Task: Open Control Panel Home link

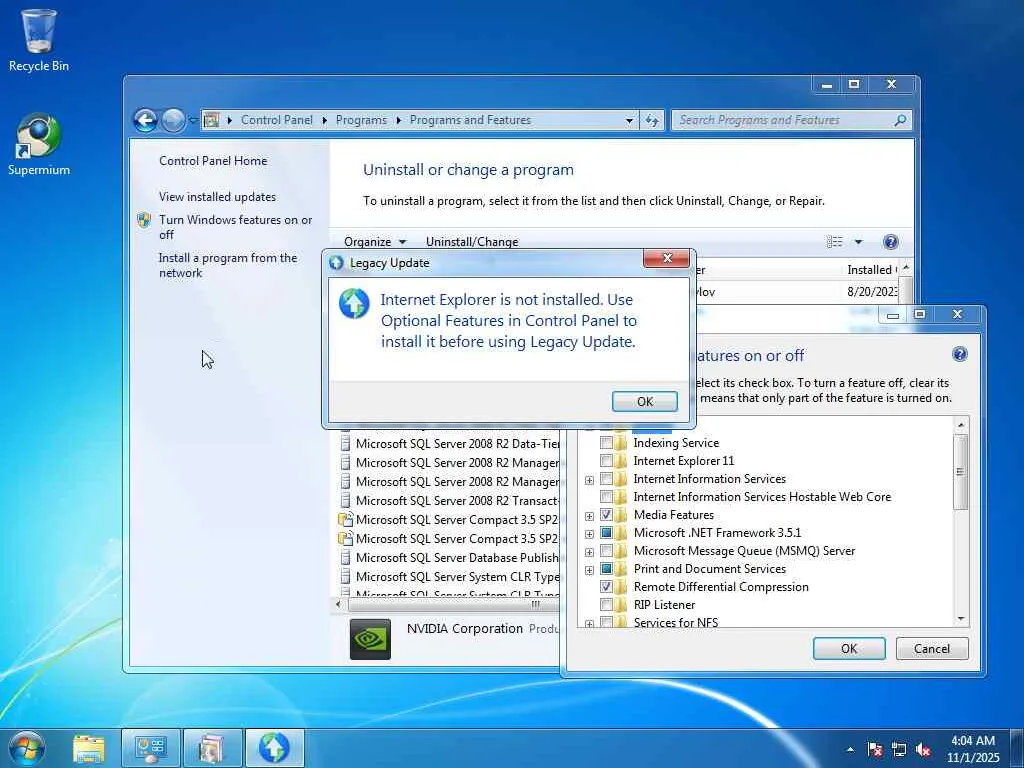Action: pyautogui.click(x=213, y=161)
